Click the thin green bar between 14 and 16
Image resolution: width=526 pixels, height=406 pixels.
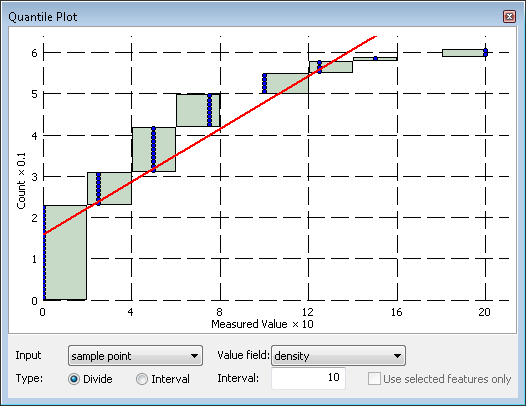375,59
